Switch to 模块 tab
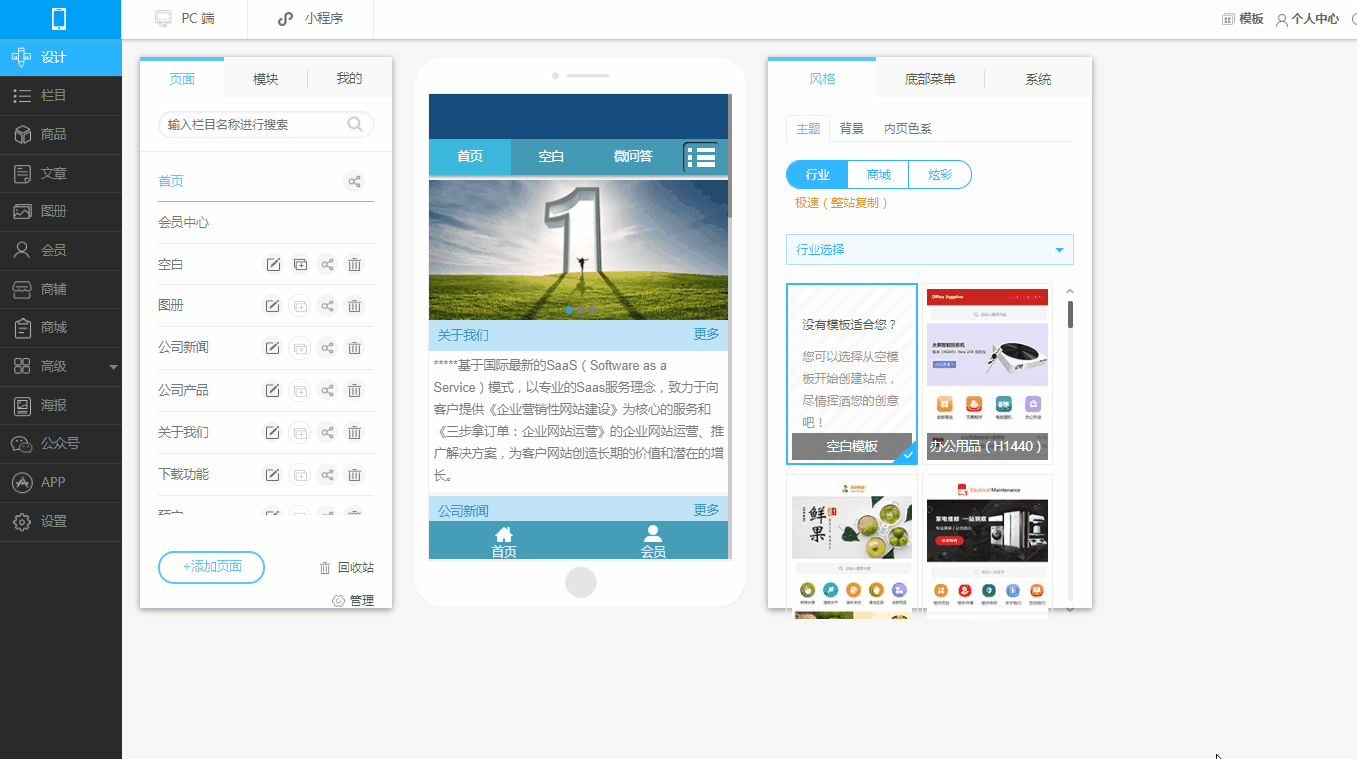 pyautogui.click(x=266, y=79)
